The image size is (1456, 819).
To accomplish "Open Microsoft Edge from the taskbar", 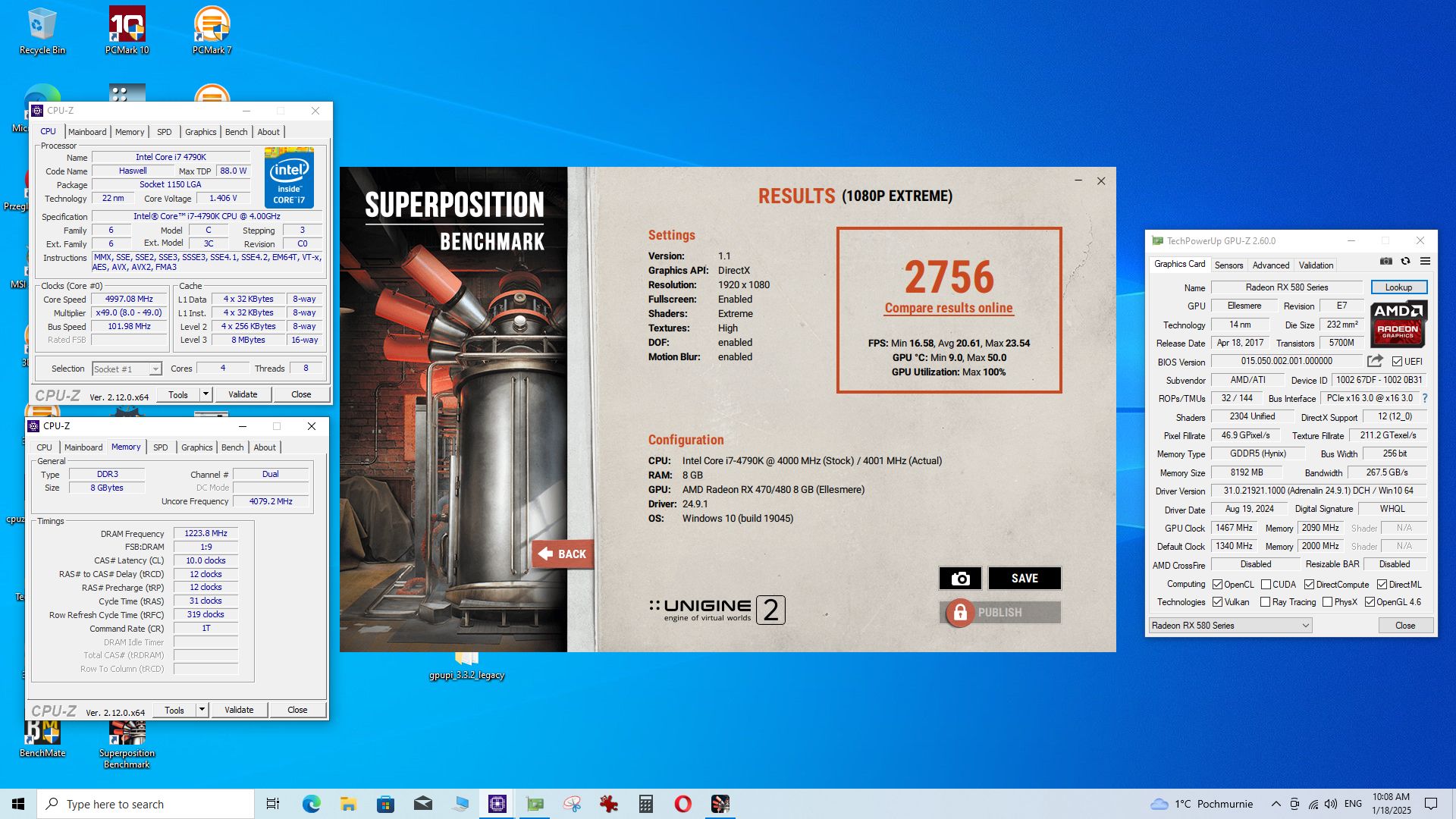I will [311, 804].
